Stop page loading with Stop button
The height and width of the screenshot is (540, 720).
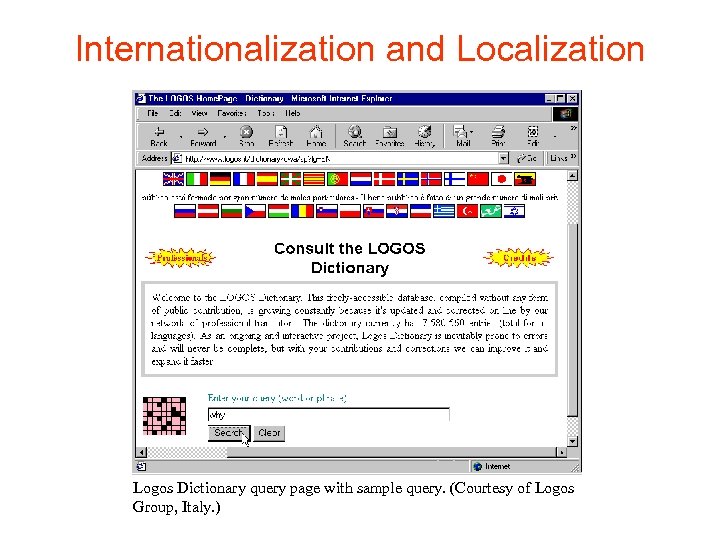(247, 136)
